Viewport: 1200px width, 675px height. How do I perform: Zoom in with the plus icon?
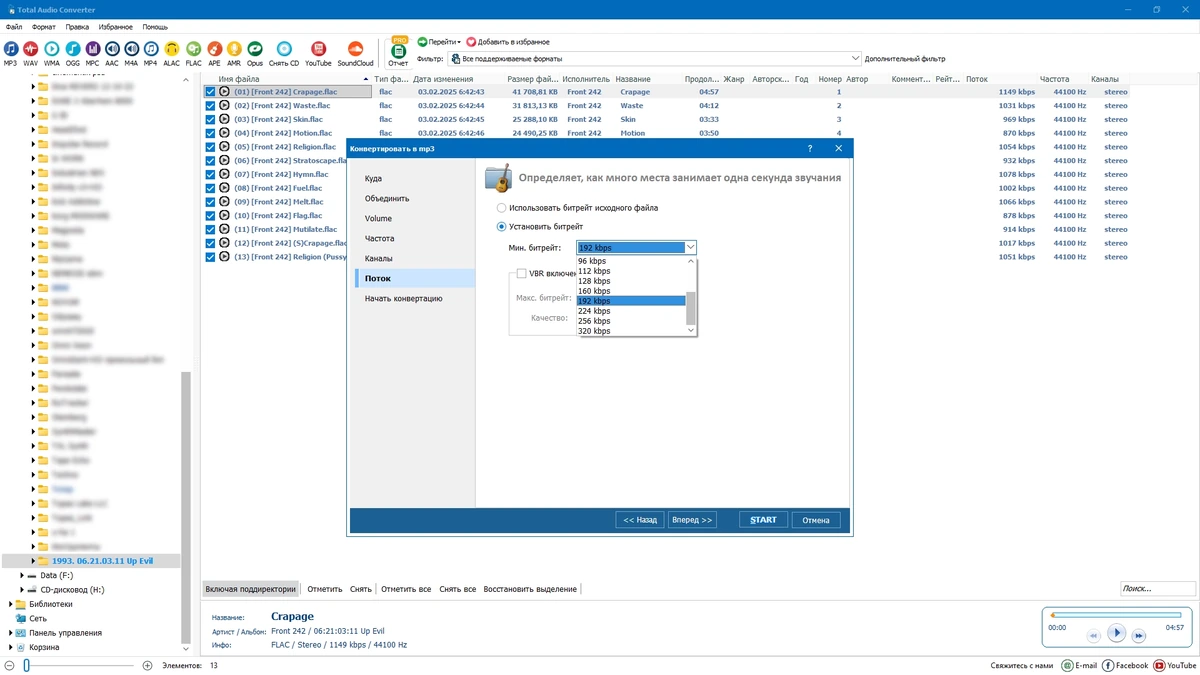click(x=147, y=665)
